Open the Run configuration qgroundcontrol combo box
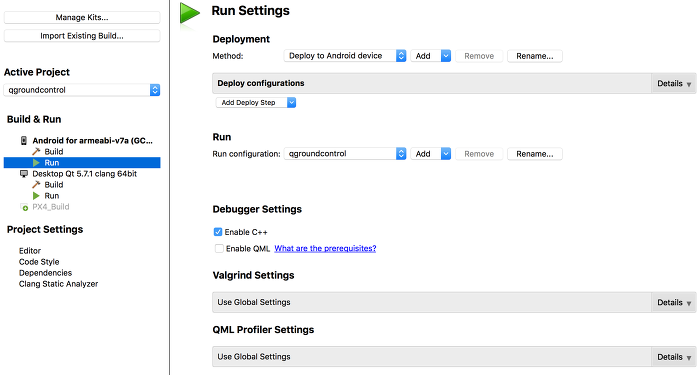The width and height of the screenshot is (700, 375). [x=345, y=154]
